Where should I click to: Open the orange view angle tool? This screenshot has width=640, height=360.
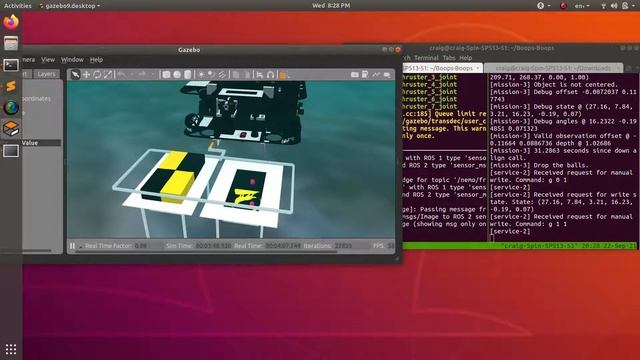pyautogui.click(x=283, y=75)
